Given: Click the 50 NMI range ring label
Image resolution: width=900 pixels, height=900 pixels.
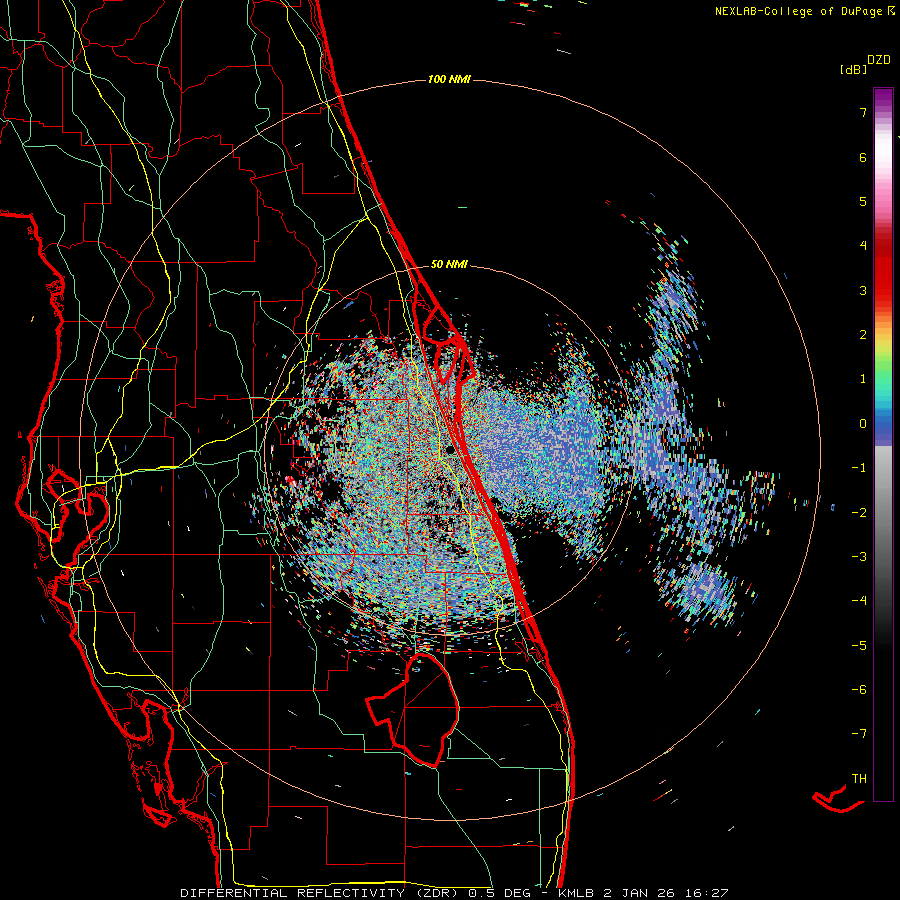Looking at the screenshot, I should [x=449, y=264].
